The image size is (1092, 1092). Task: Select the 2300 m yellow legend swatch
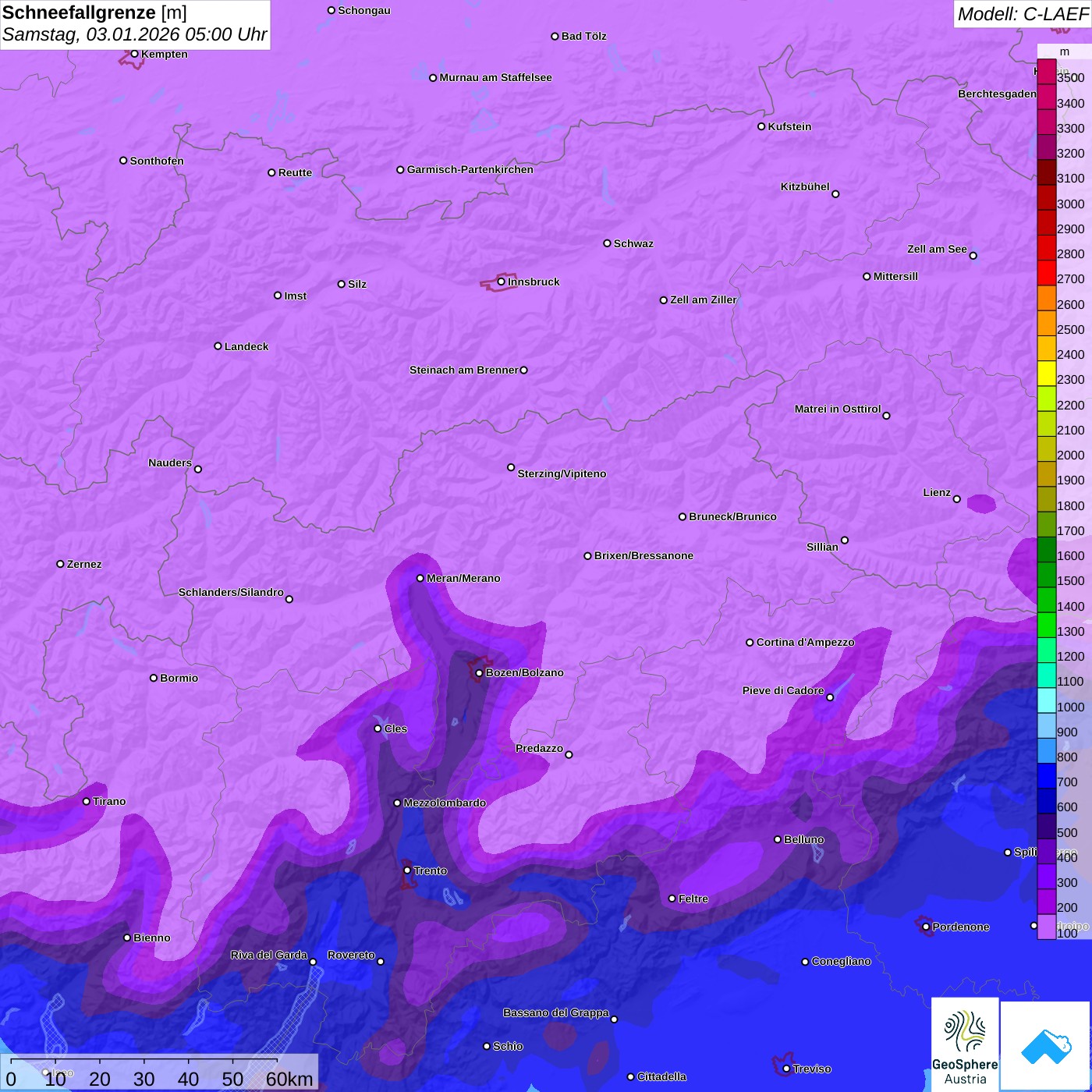coord(1046,374)
